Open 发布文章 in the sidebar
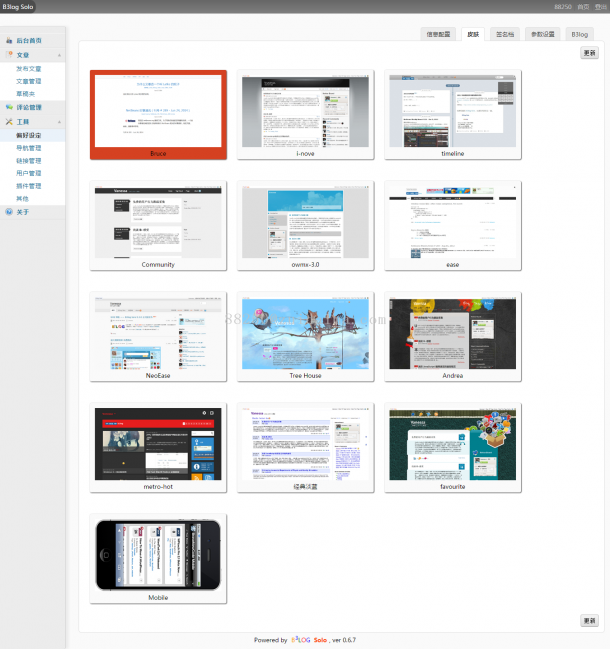 point(29,68)
